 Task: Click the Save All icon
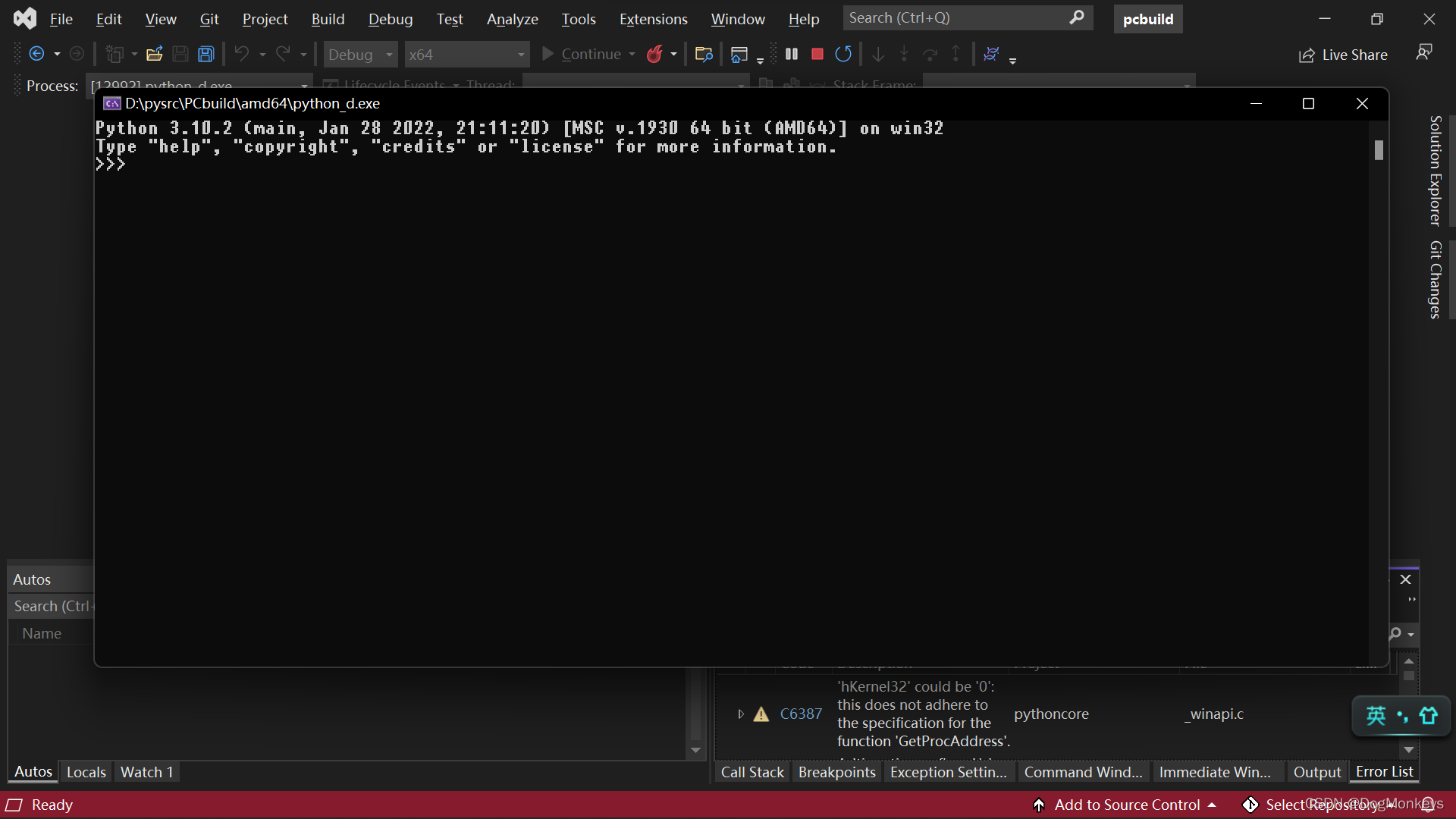[206, 54]
